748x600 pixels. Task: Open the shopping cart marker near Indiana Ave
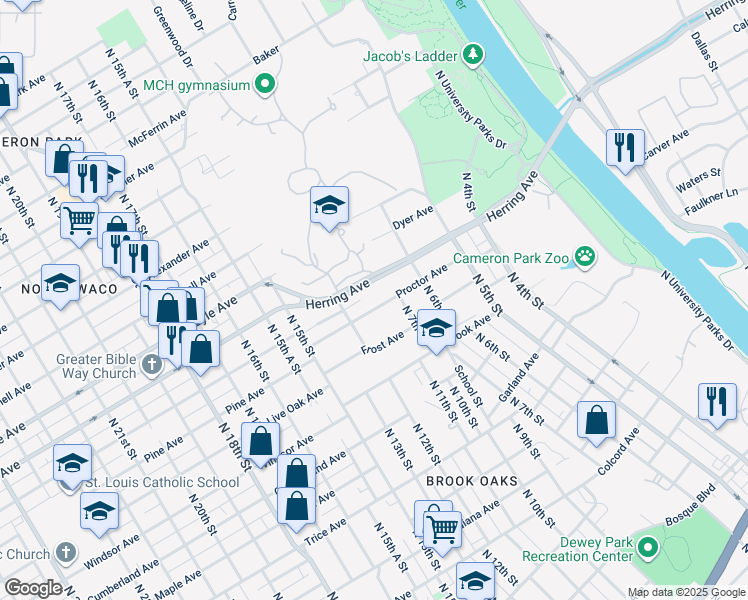(x=442, y=530)
